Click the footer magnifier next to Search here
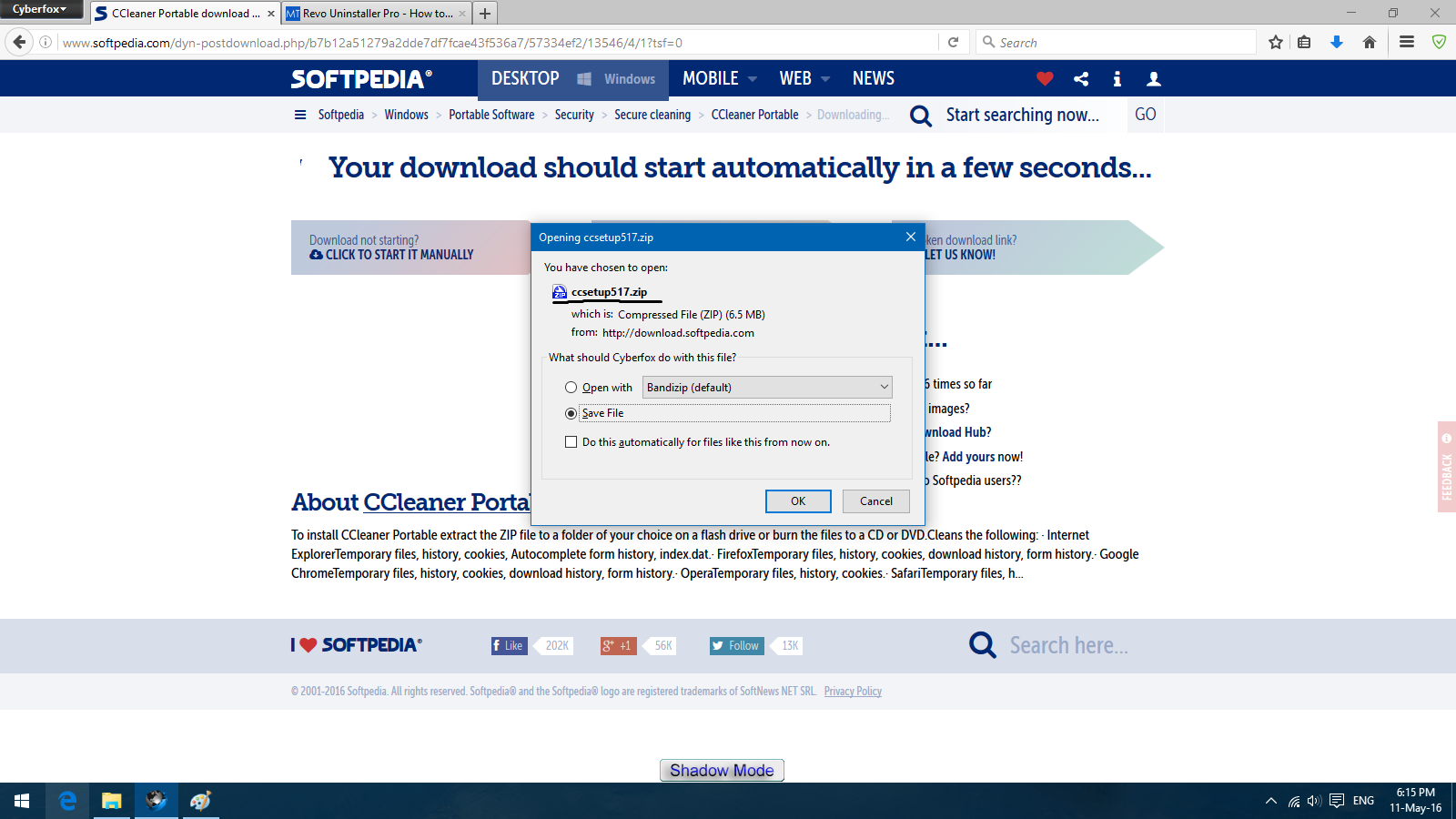Screen dimensions: 1456x819 pyautogui.click(x=983, y=645)
